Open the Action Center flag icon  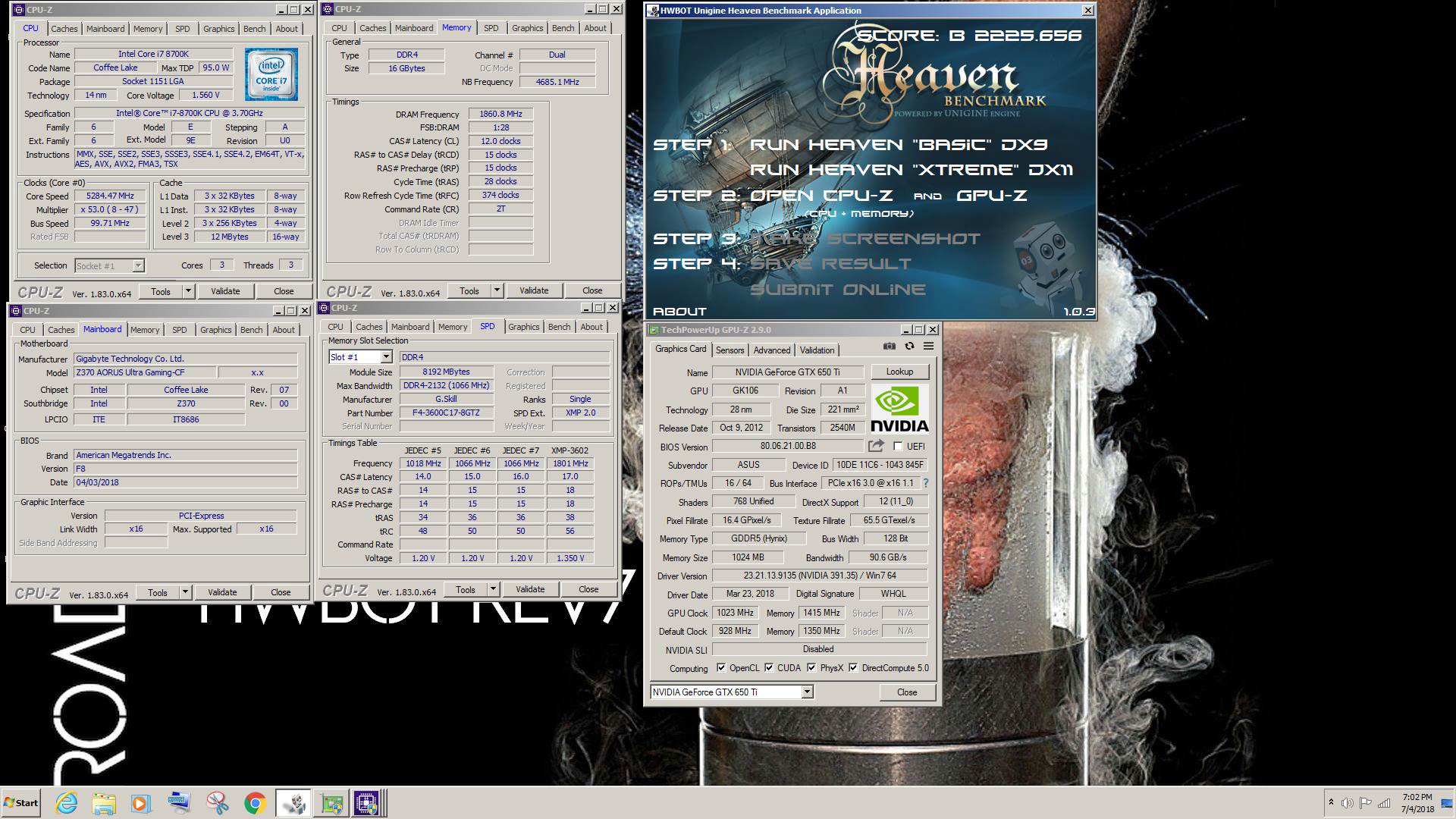[x=1365, y=803]
